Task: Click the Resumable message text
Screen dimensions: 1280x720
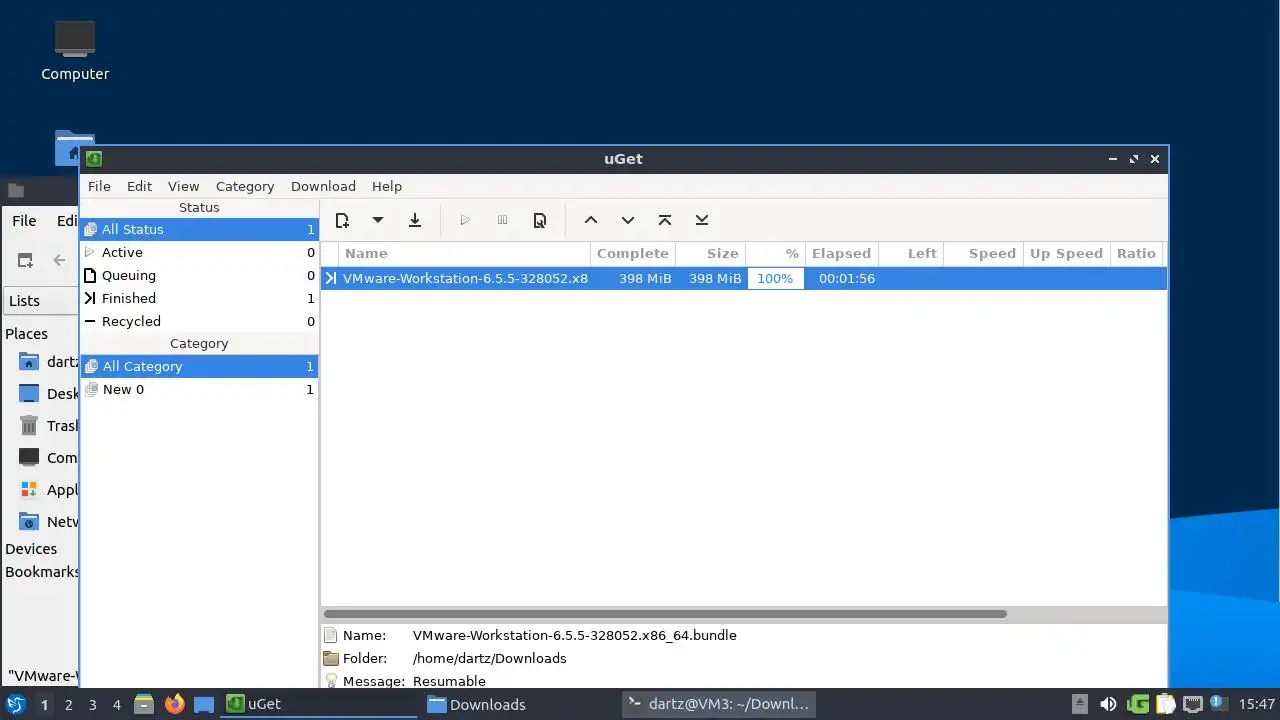Action: click(449, 681)
